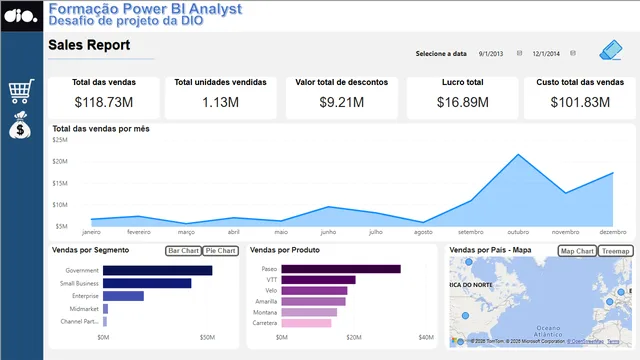Select the Midmarket segment bar

tap(105, 309)
